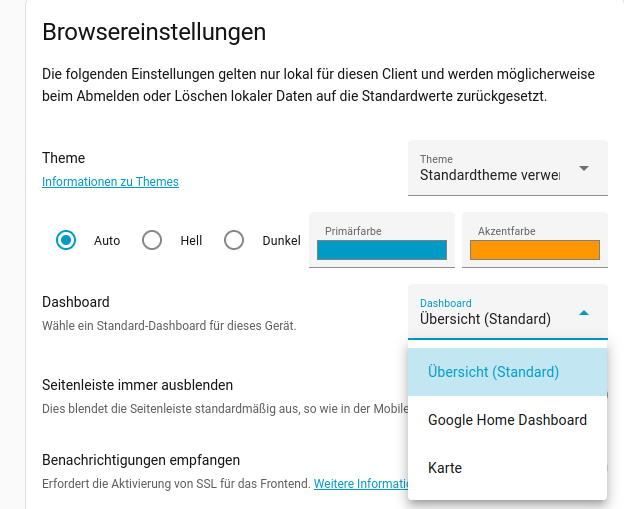This screenshot has height=509, width=624.
Task: Click the blue Primärfarbe color swatch
Action: click(381, 251)
